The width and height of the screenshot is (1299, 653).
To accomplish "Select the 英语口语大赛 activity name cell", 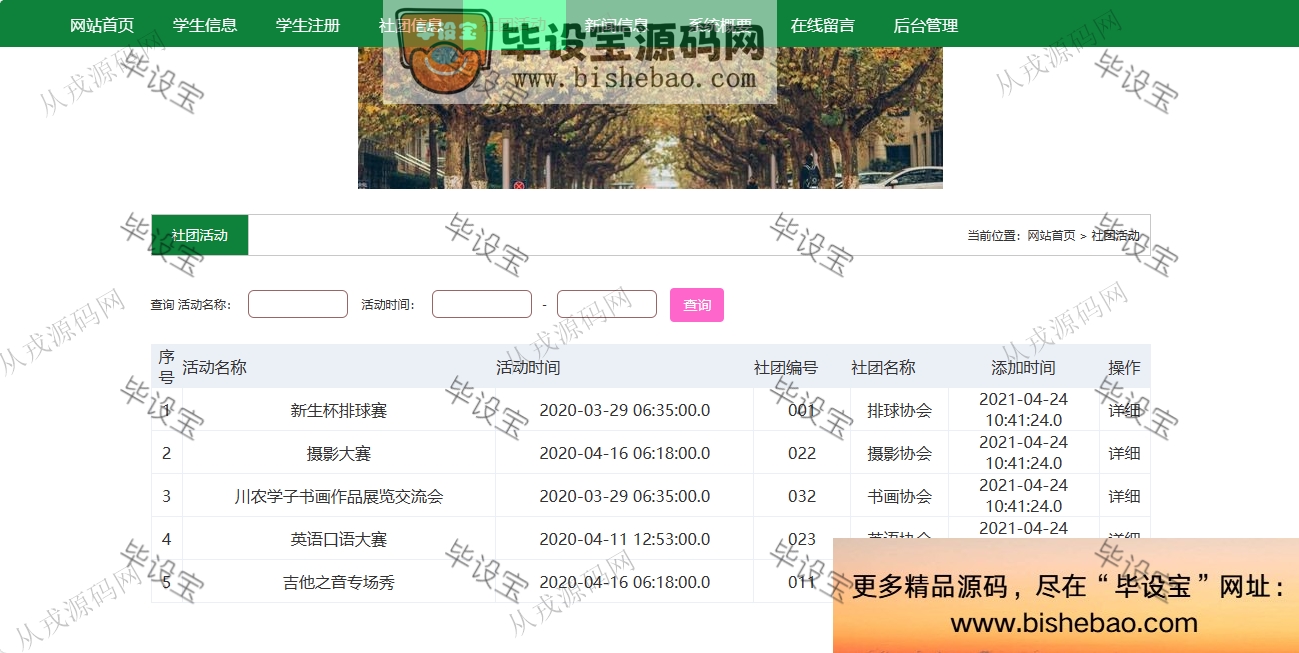I will click(339, 539).
